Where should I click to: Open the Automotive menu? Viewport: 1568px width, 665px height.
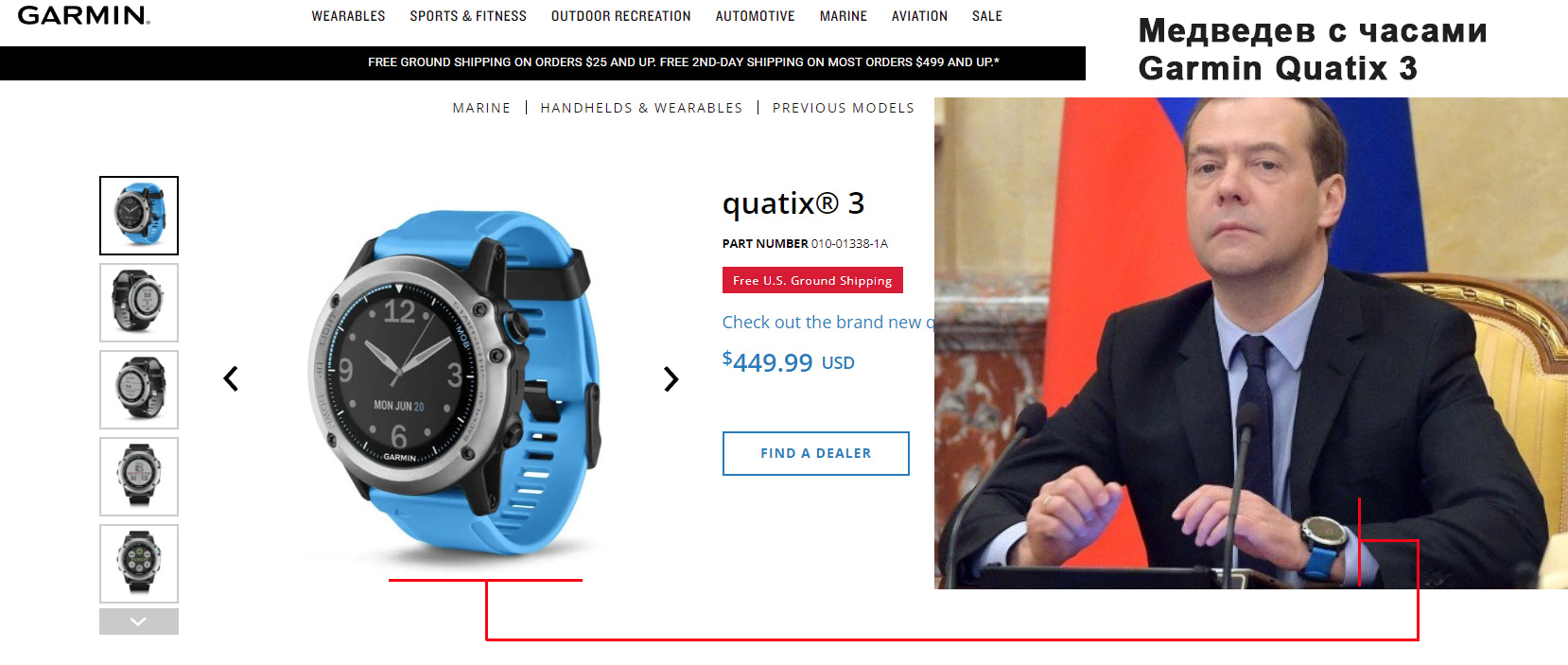[x=755, y=16]
